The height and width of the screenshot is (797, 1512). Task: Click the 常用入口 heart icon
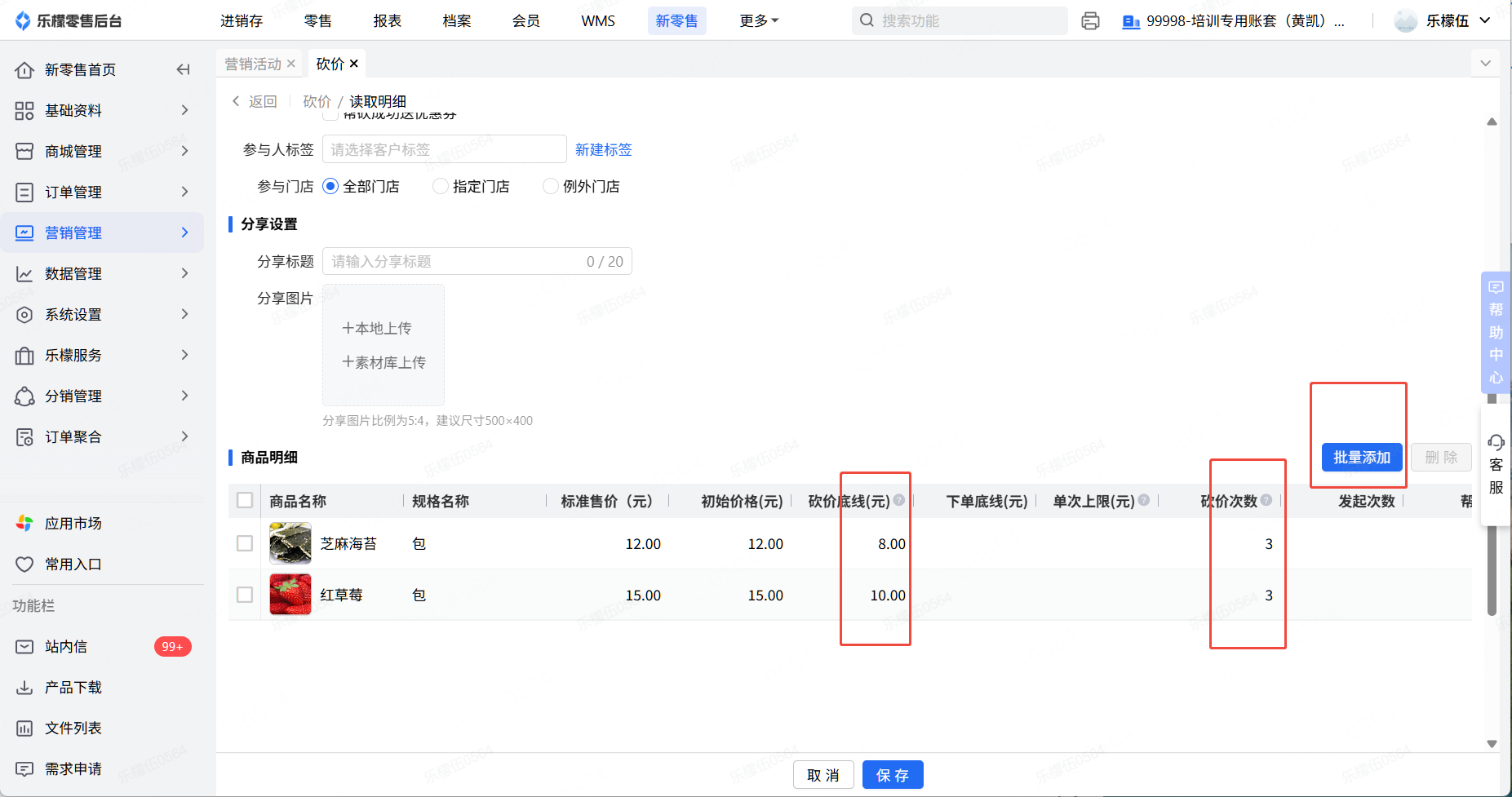(x=24, y=565)
